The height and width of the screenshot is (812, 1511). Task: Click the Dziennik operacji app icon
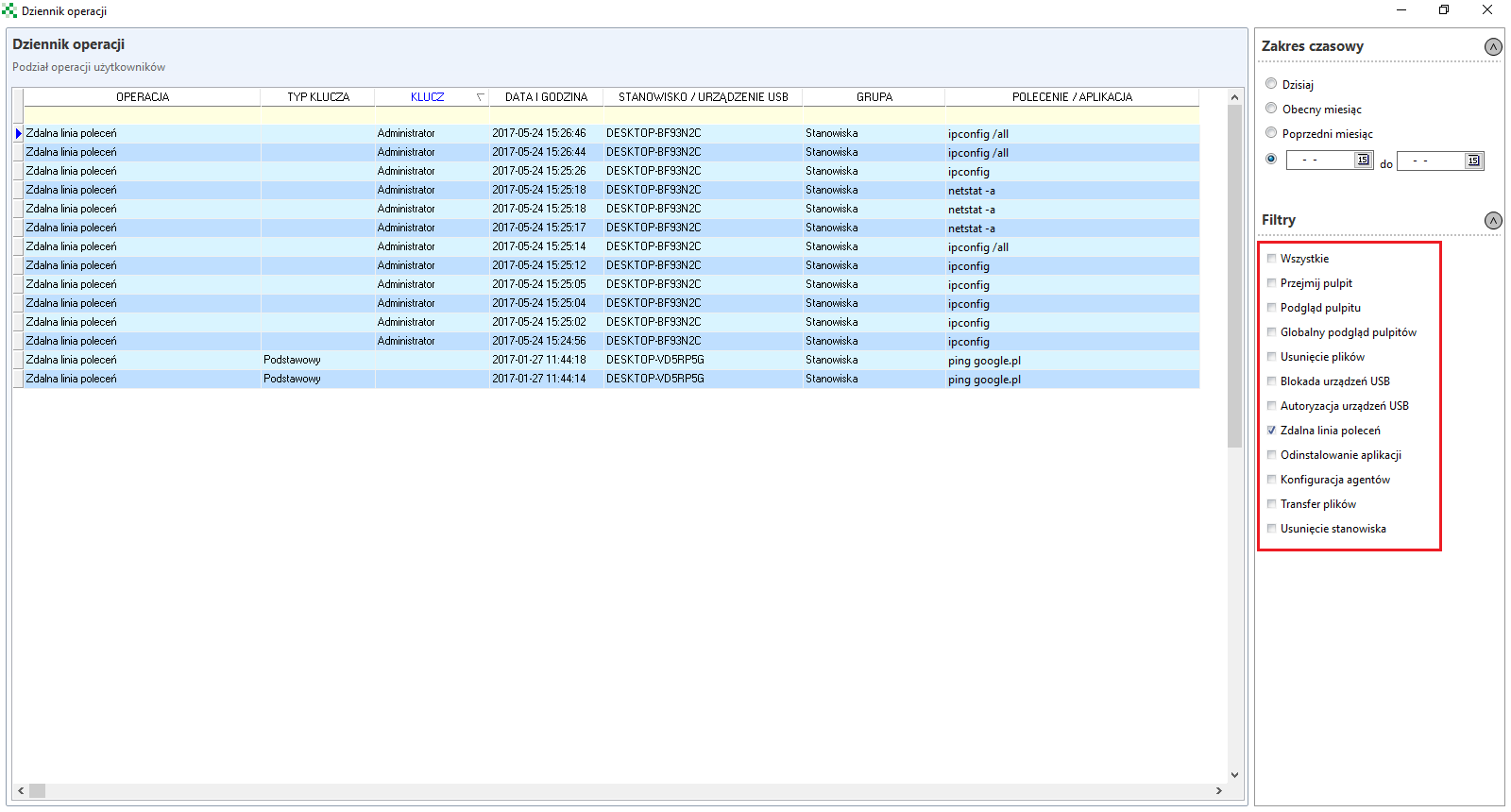[x=9, y=11]
